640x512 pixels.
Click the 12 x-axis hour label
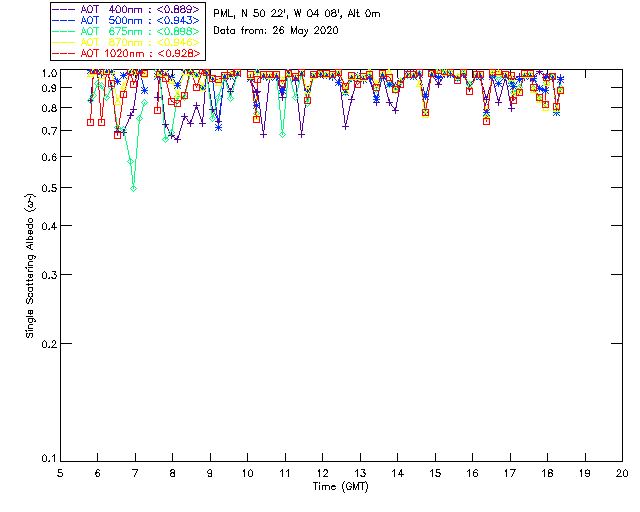322,473
